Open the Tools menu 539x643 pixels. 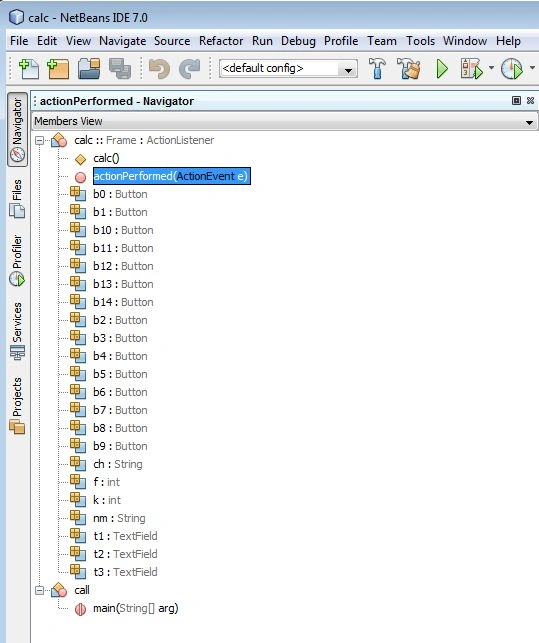(x=420, y=41)
